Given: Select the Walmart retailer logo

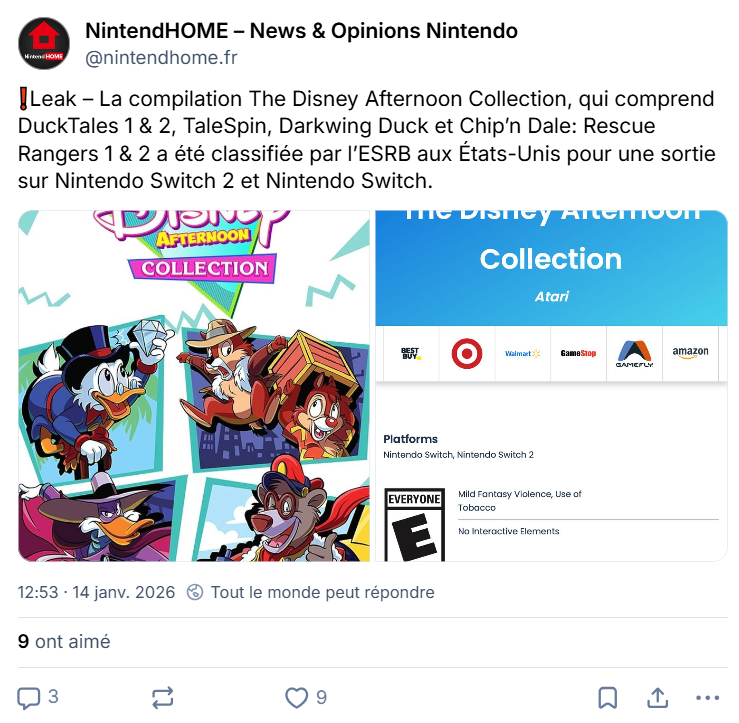Looking at the screenshot, I should click(x=522, y=353).
